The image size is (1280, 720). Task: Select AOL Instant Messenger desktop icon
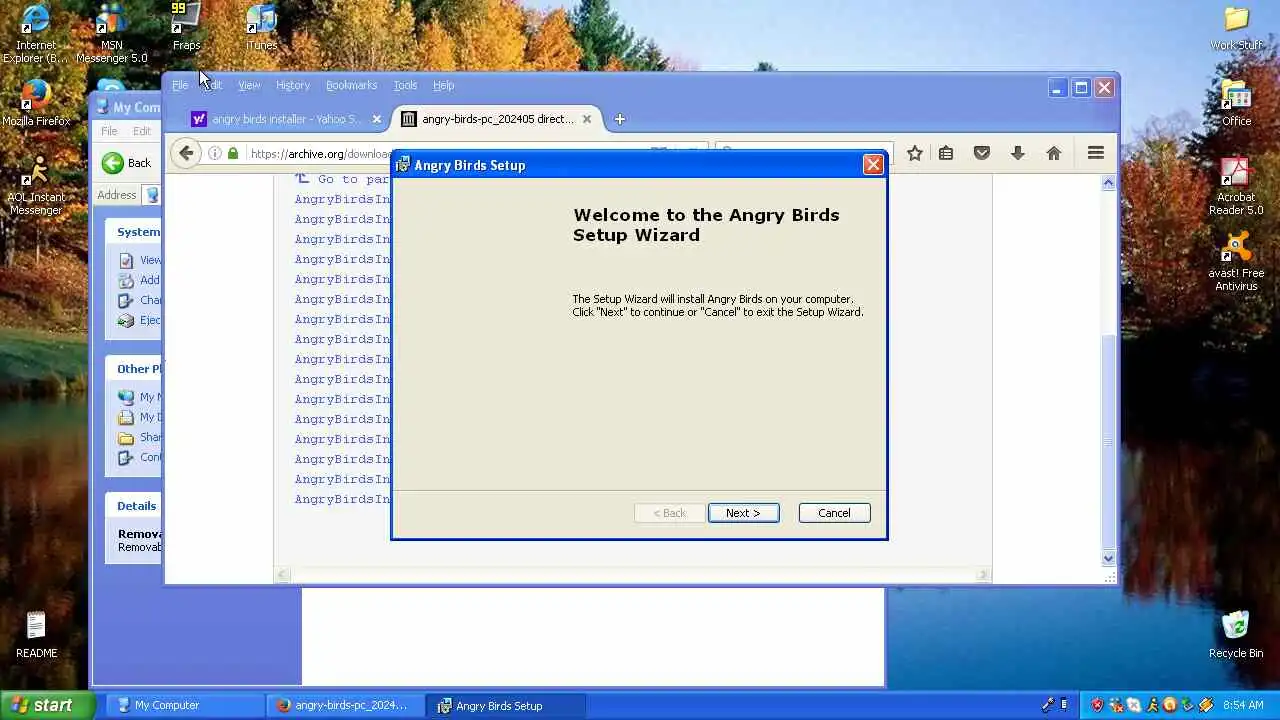[x=36, y=186]
